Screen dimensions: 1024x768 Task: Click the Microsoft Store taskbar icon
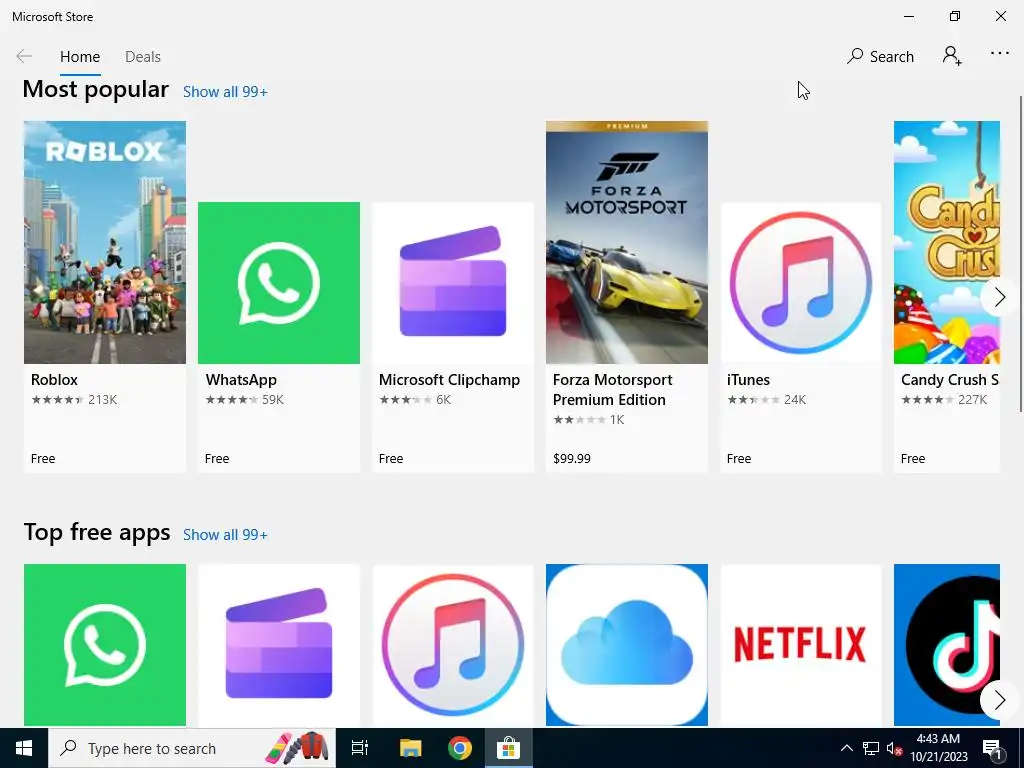(508, 748)
